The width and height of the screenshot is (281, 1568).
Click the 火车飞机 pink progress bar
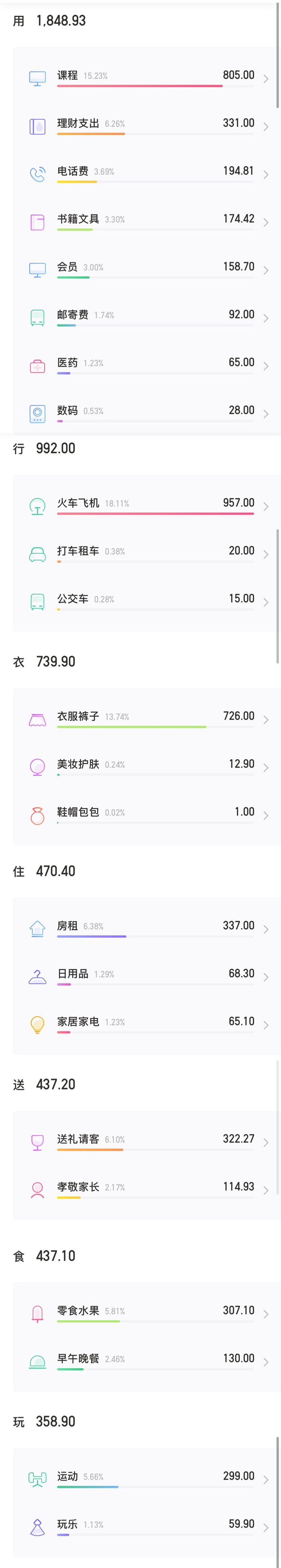pyautogui.click(x=155, y=514)
